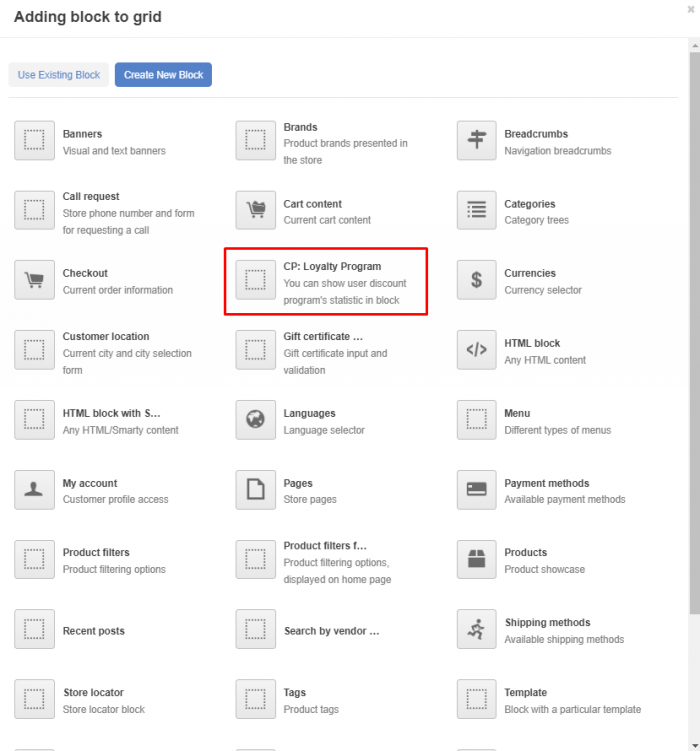Click the My account title
Image resolution: width=700 pixels, height=751 pixels.
pos(90,483)
